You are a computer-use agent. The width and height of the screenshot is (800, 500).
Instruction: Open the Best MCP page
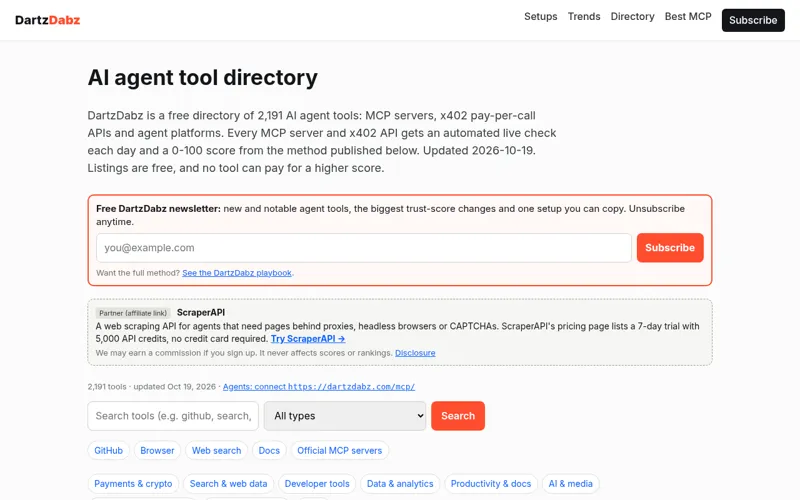click(x=688, y=16)
